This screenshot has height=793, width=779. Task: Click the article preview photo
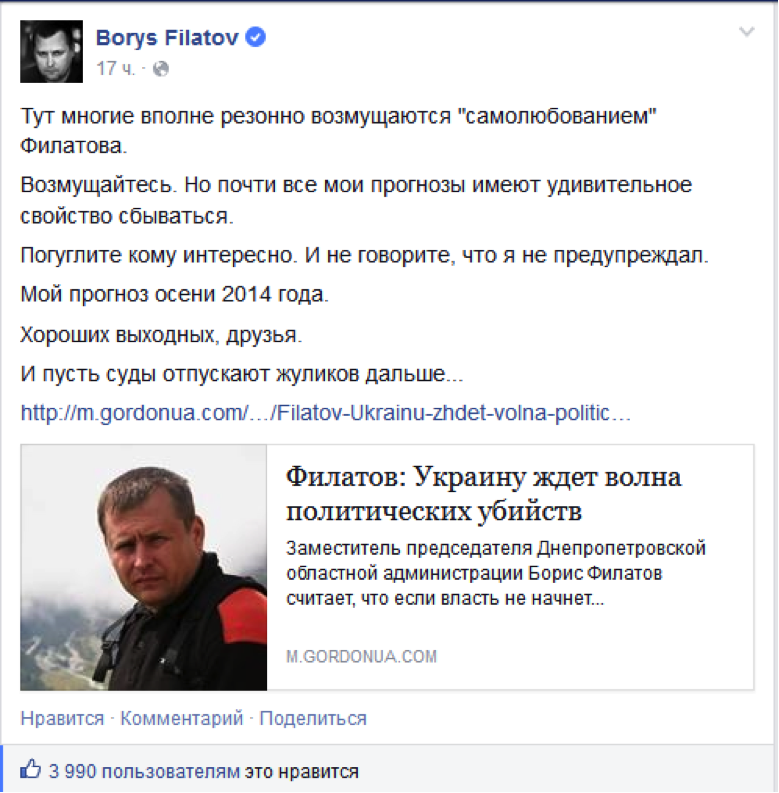[143, 567]
